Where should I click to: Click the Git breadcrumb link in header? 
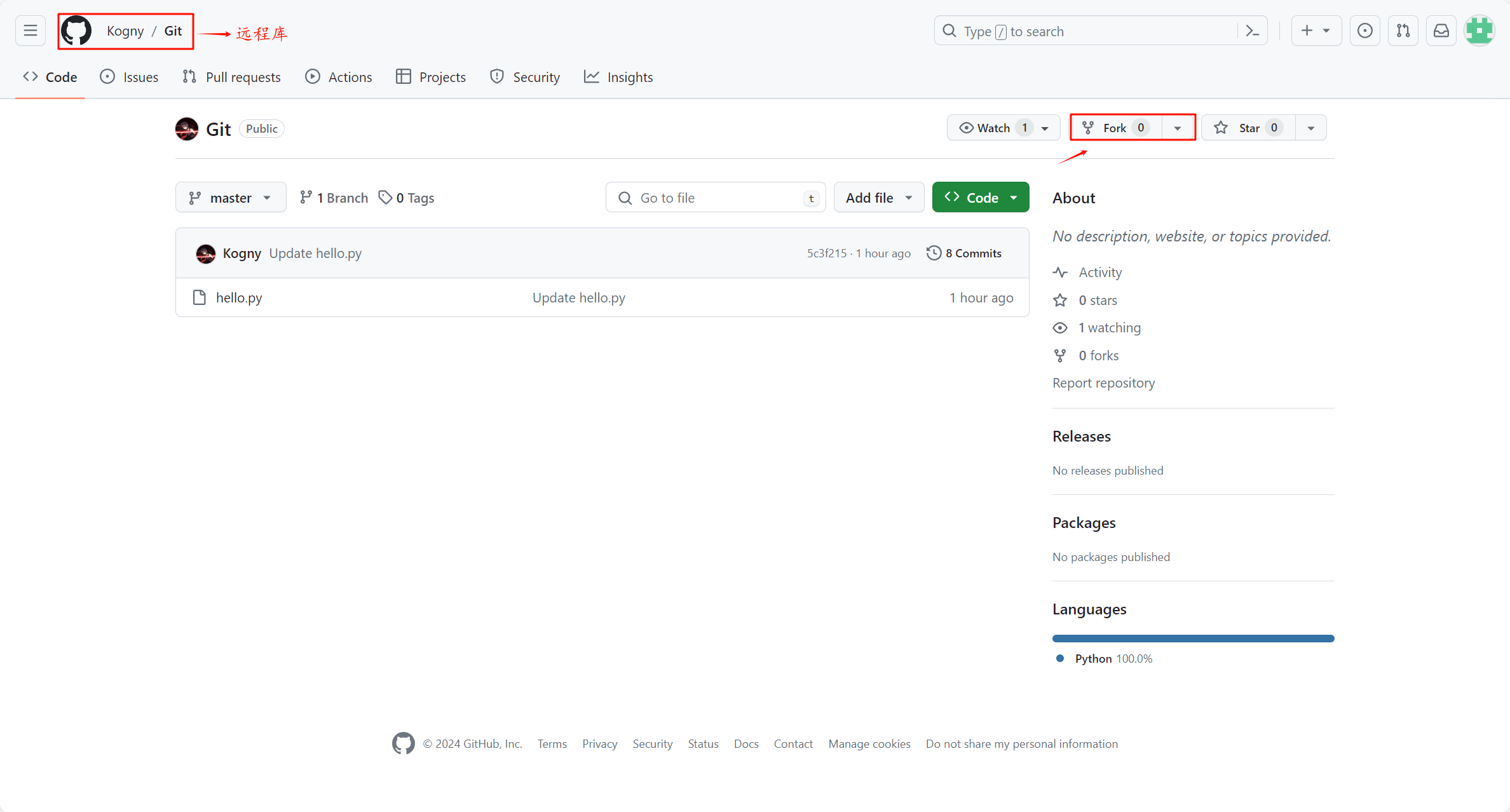(173, 30)
